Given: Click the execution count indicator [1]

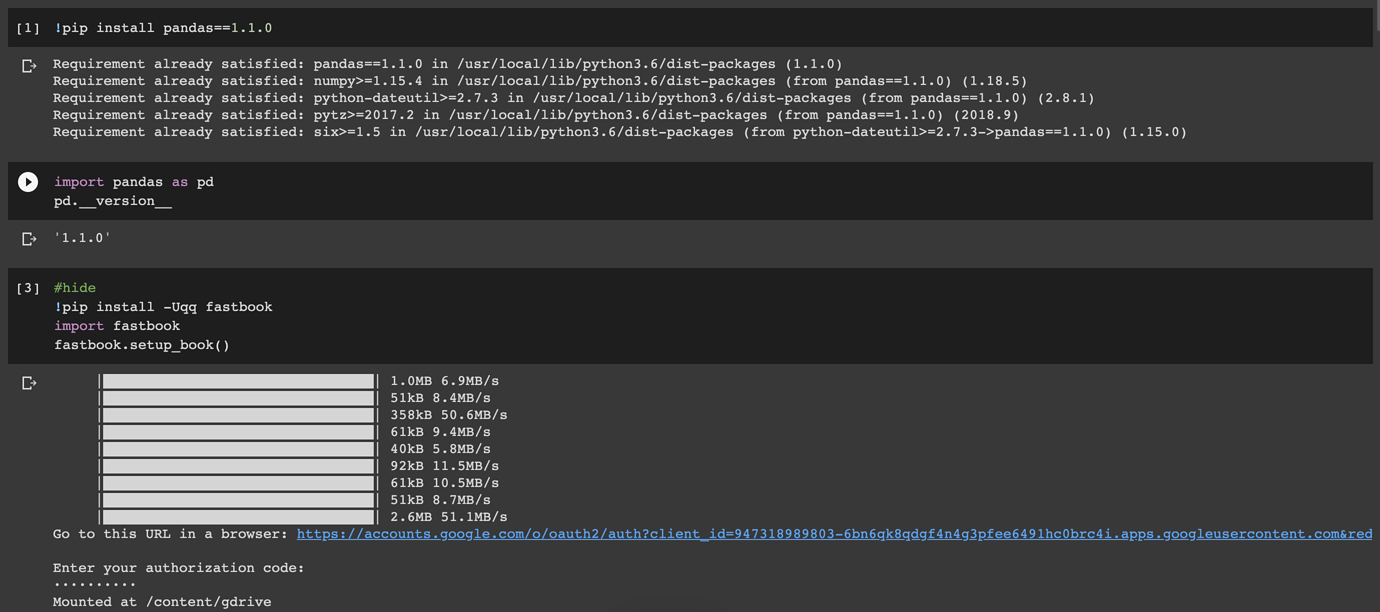Looking at the screenshot, I should 28,27.
